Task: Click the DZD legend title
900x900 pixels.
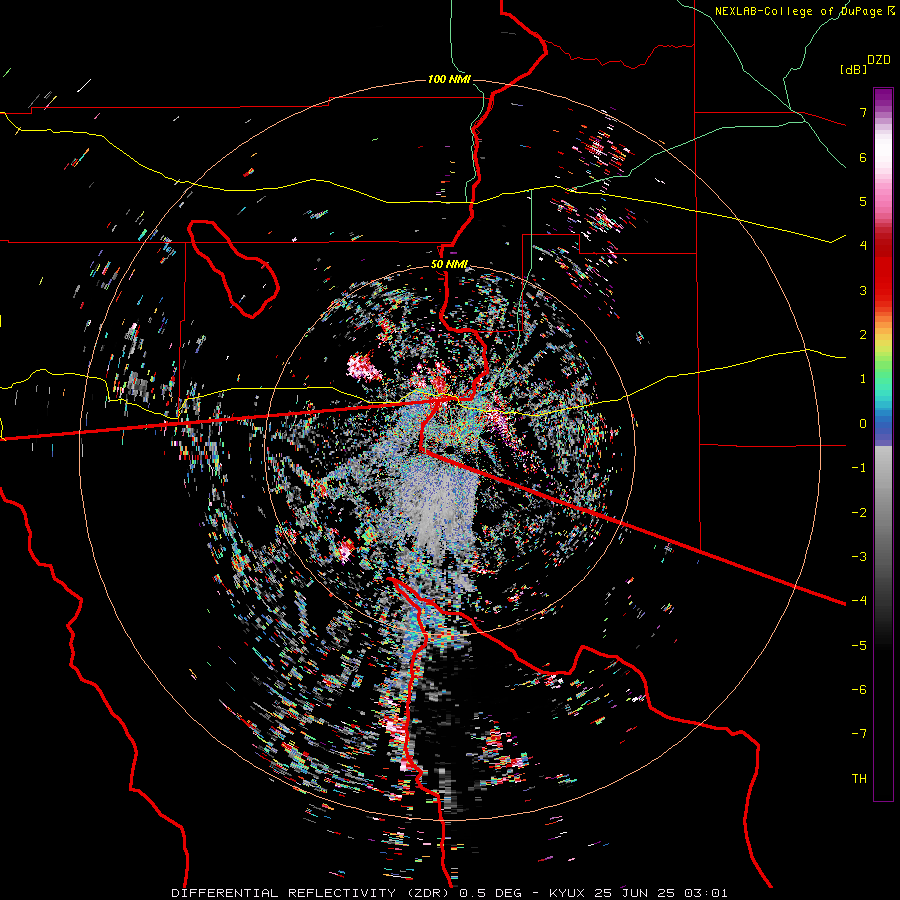Action: (879, 60)
